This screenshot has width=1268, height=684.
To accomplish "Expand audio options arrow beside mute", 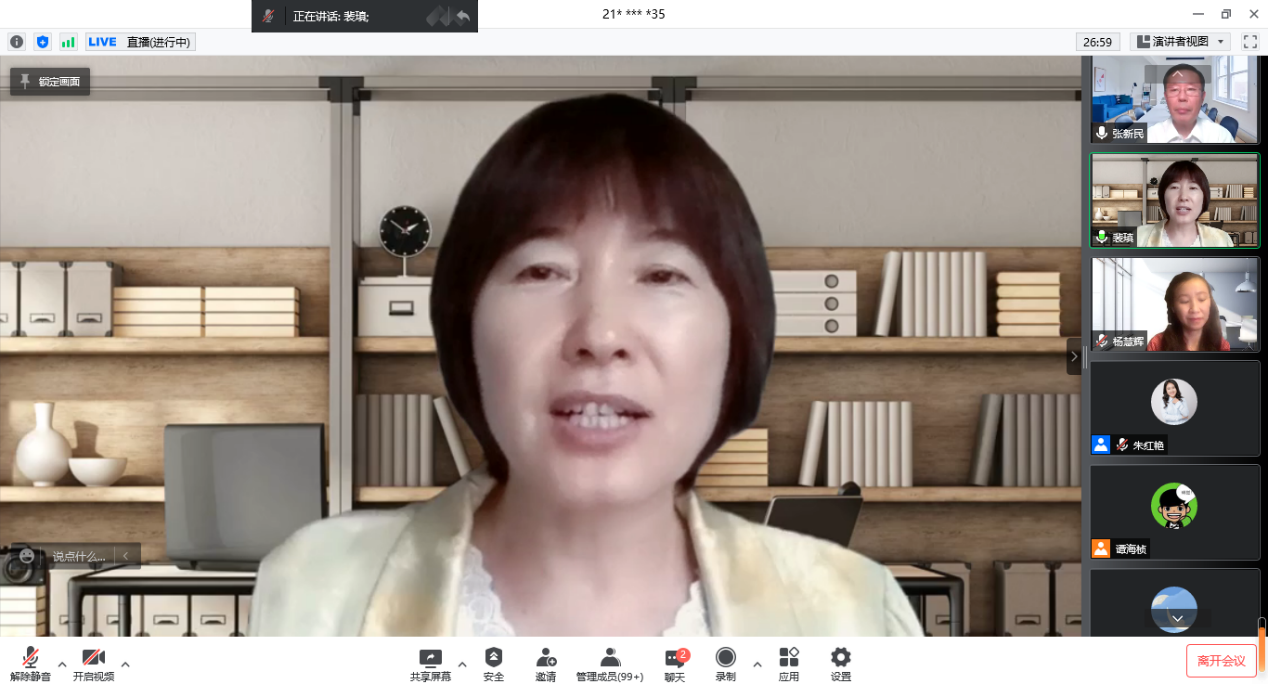I will click(62, 663).
